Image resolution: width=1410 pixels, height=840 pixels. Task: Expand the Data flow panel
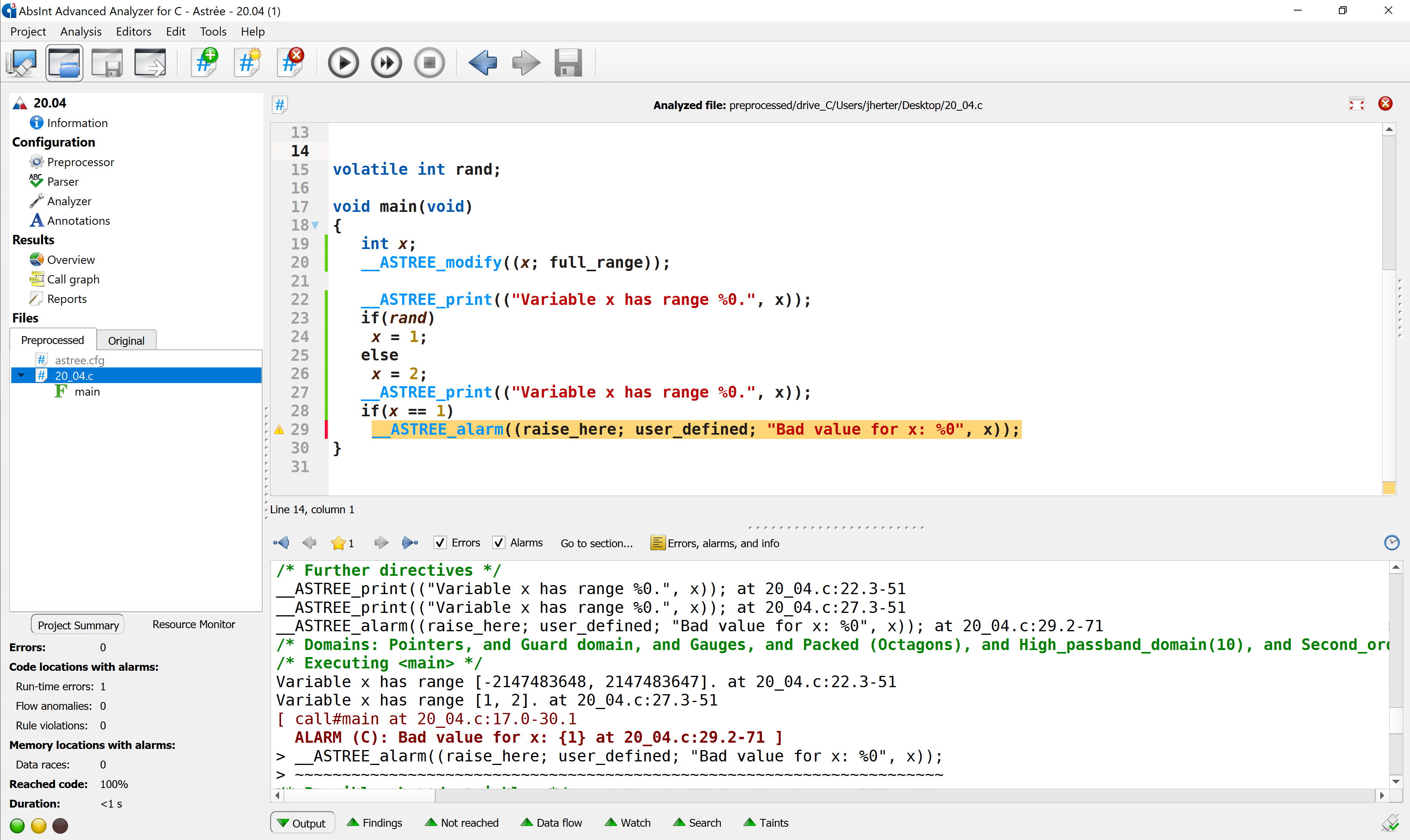[551, 823]
